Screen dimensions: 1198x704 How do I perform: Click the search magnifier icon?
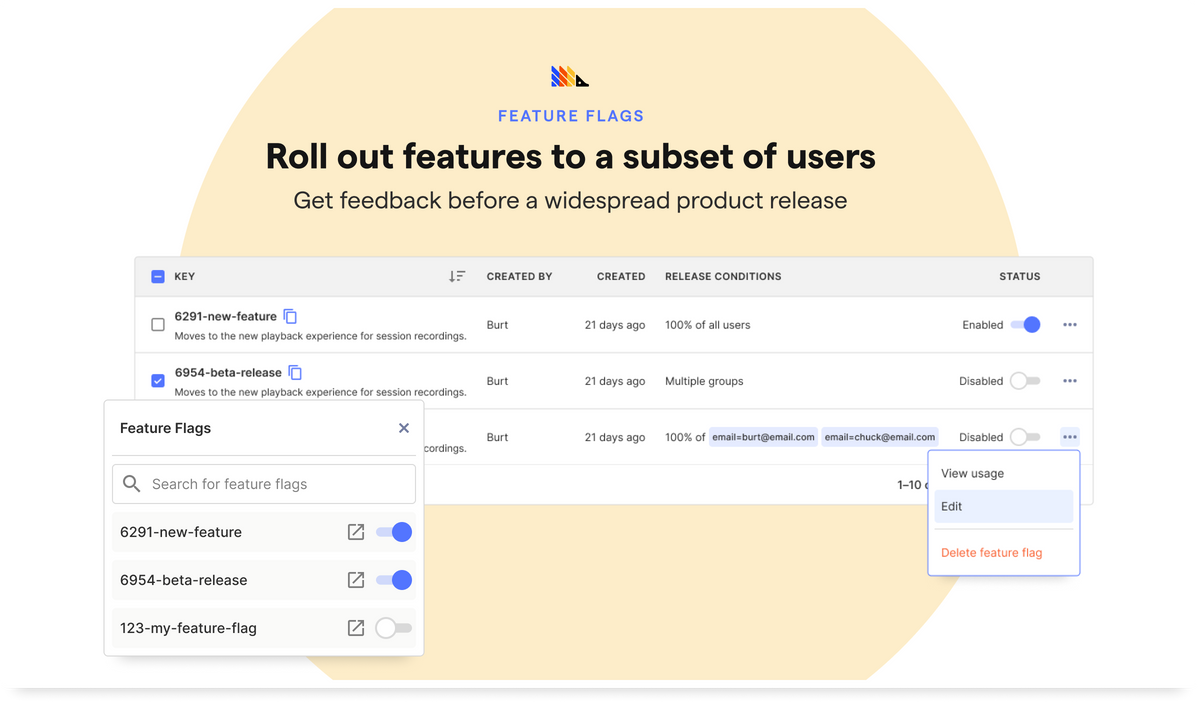[x=131, y=483]
